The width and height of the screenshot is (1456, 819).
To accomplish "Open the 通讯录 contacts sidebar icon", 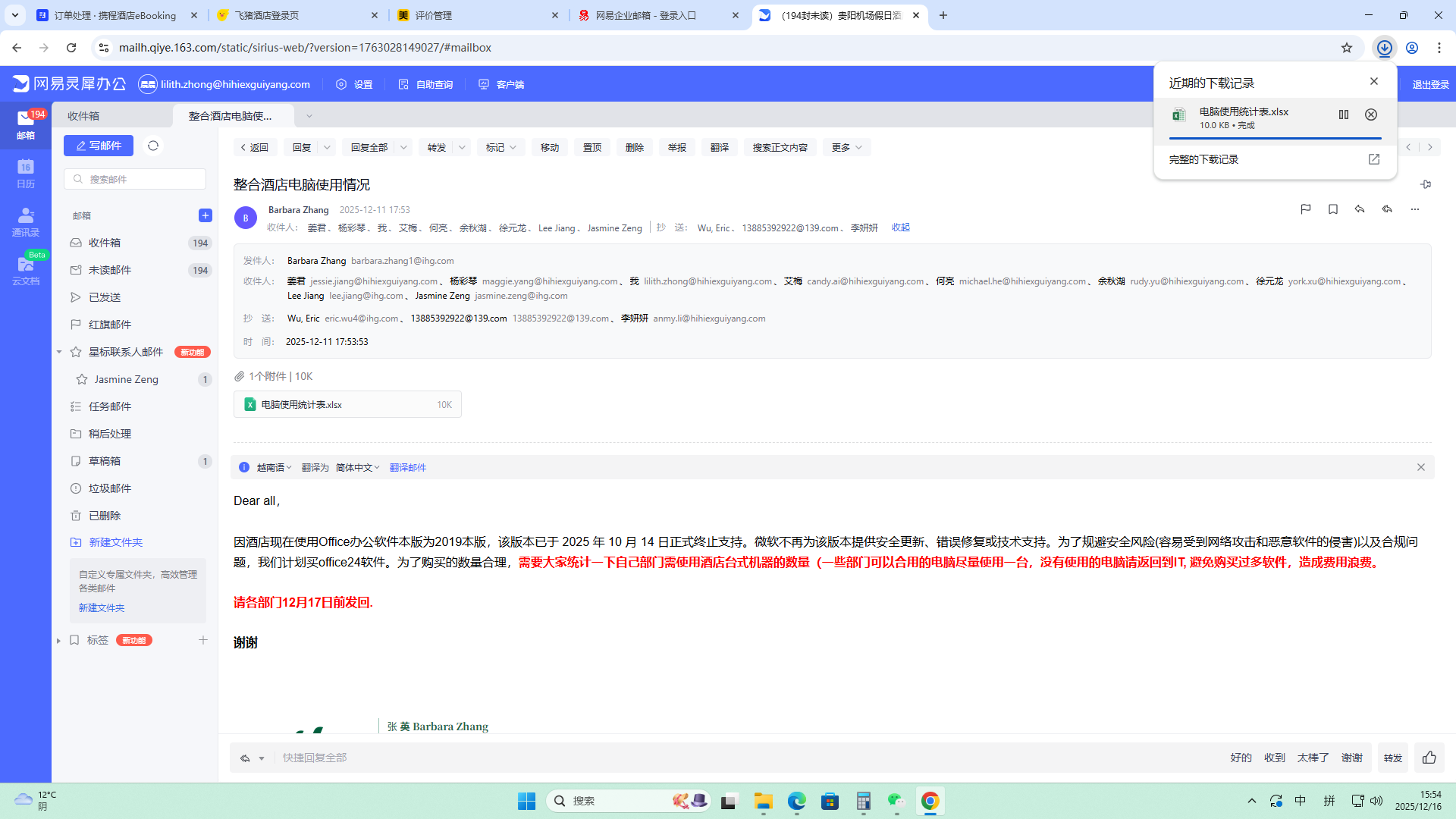I will [x=26, y=221].
